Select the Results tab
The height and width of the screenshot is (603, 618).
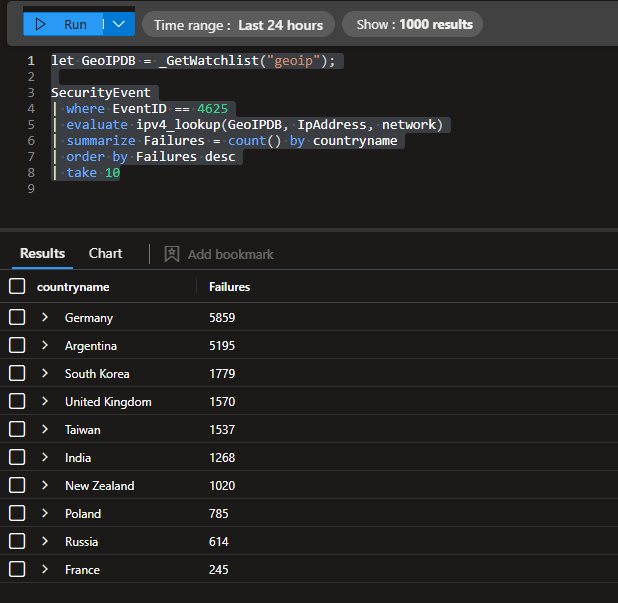42,254
